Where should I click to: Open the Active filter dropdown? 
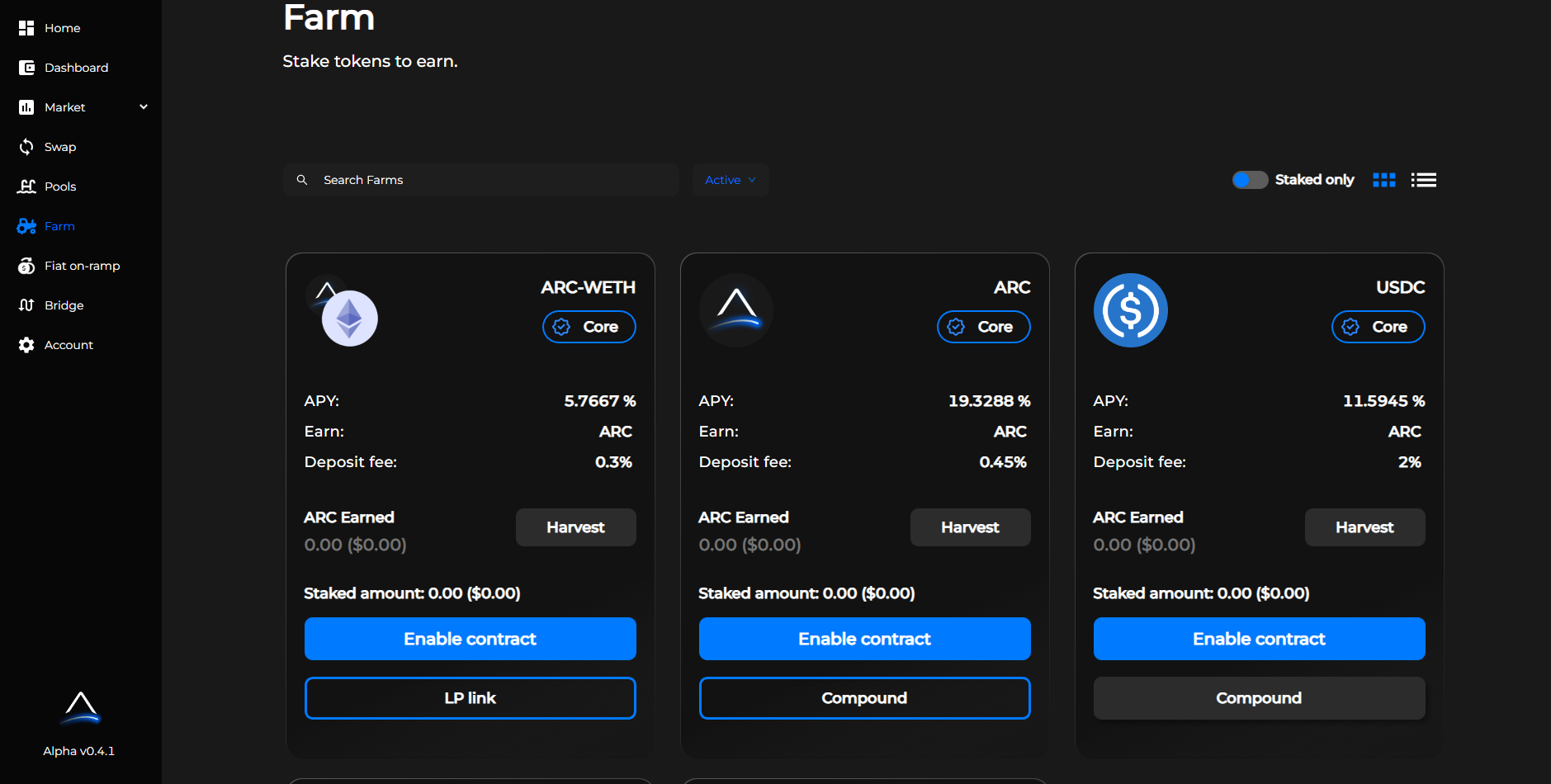pos(730,180)
